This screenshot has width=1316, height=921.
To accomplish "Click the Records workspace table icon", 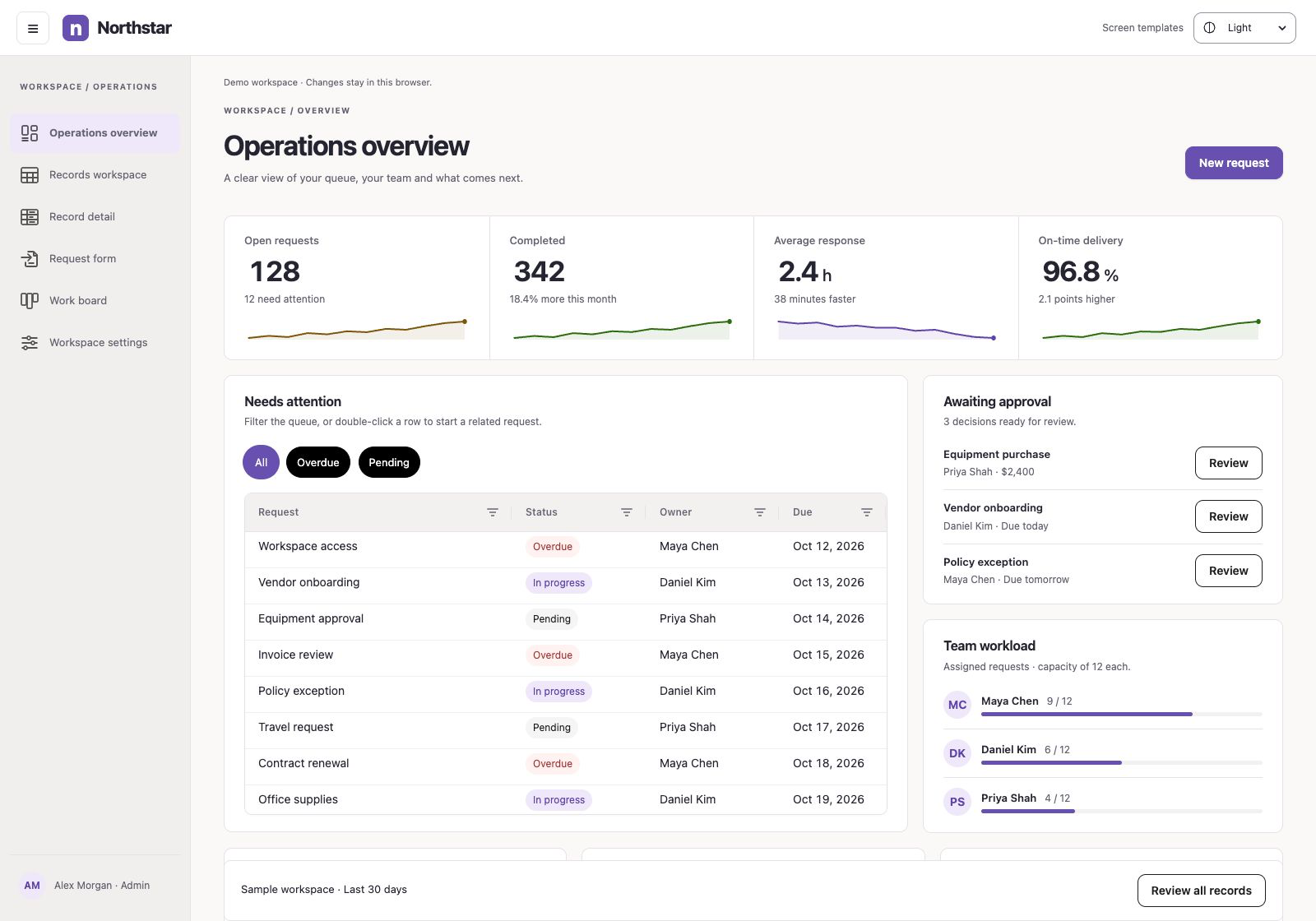I will [30, 175].
